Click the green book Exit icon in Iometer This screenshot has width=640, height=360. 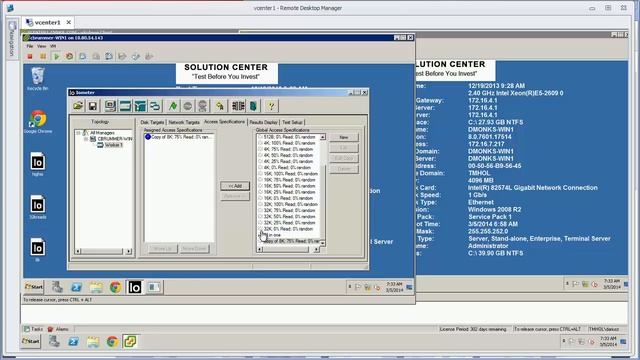253,106
